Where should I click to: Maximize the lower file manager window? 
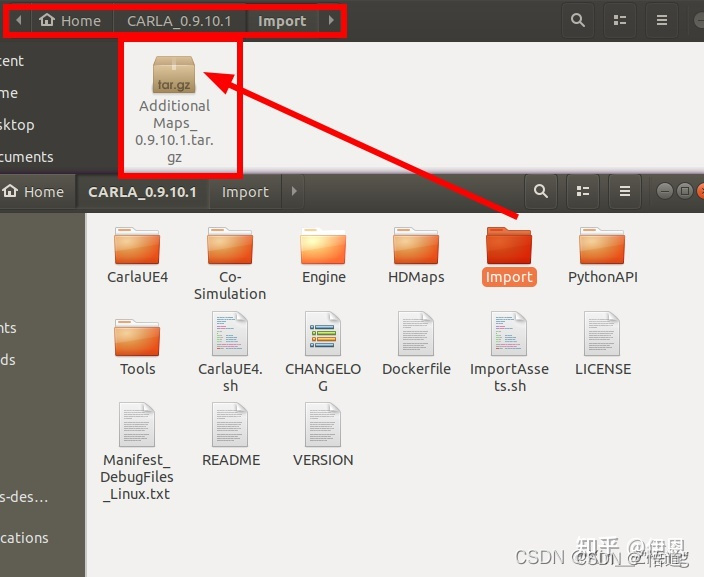tap(685, 191)
